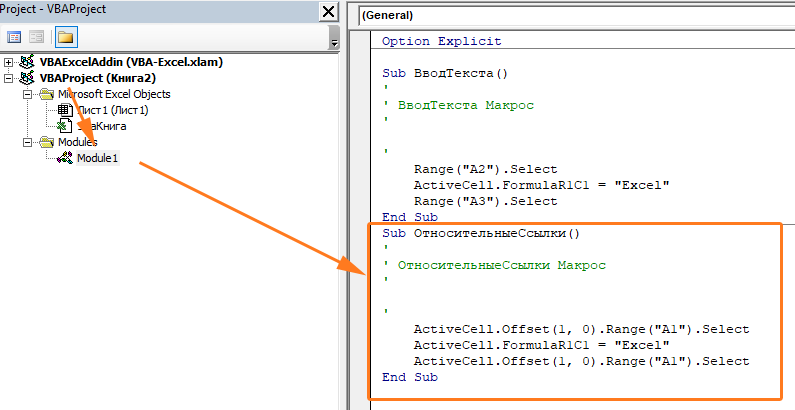Place cursor on Sub ОтносительныеСсылки() line
The image size is (795, 410).
(481, 233)
